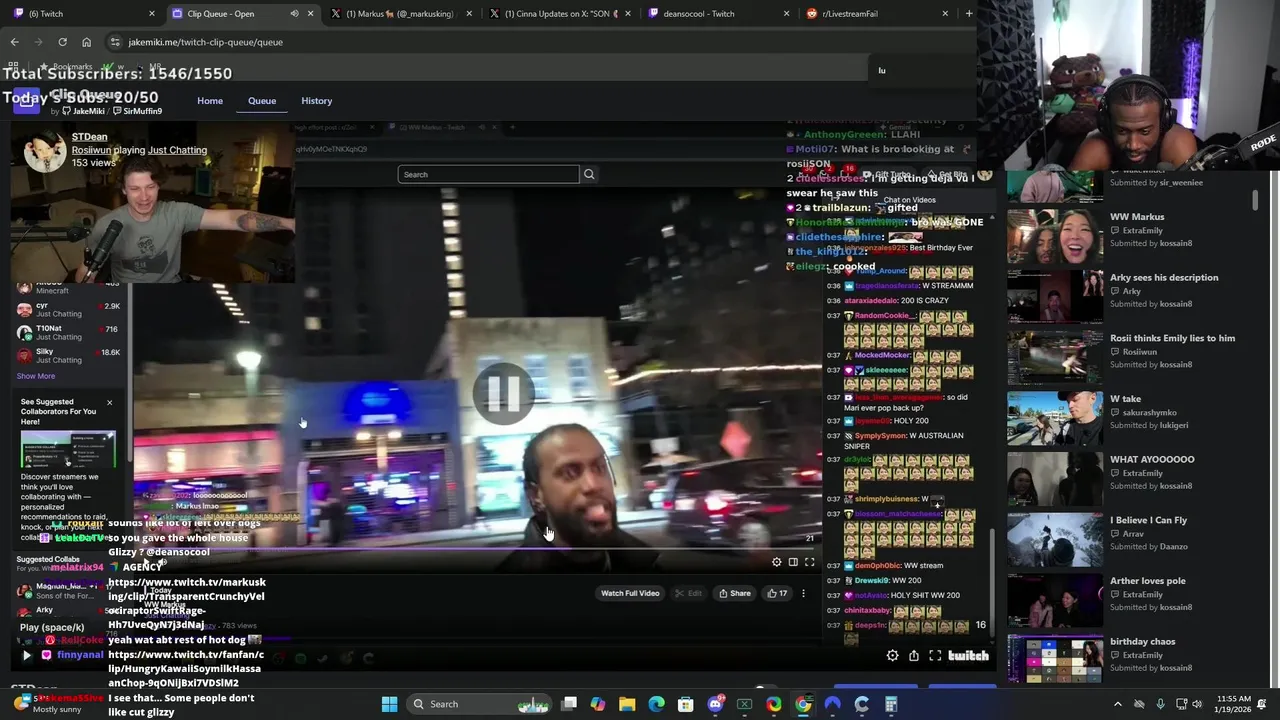The height and width of the screenshot is (720, 1280).
Task: Click the Search text field
Action: click(488, 174)
